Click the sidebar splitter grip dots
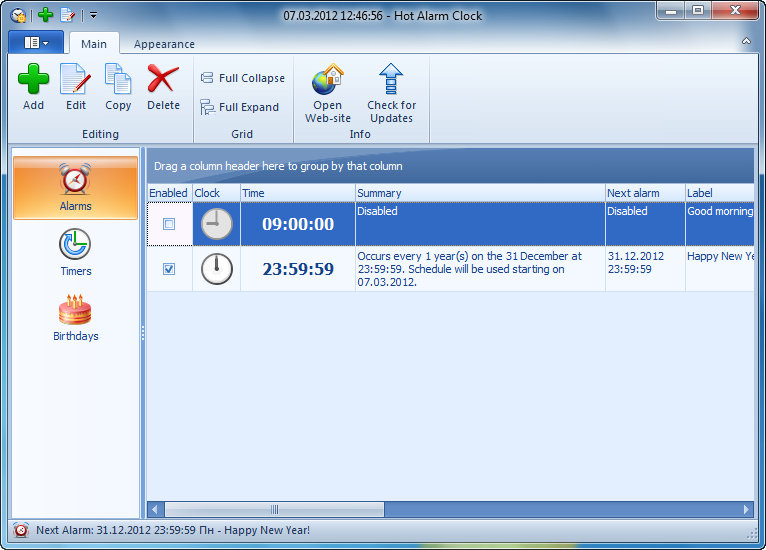The height and width of the screenshot is (550, 766). pyautogui.click(x=143, y=333)
